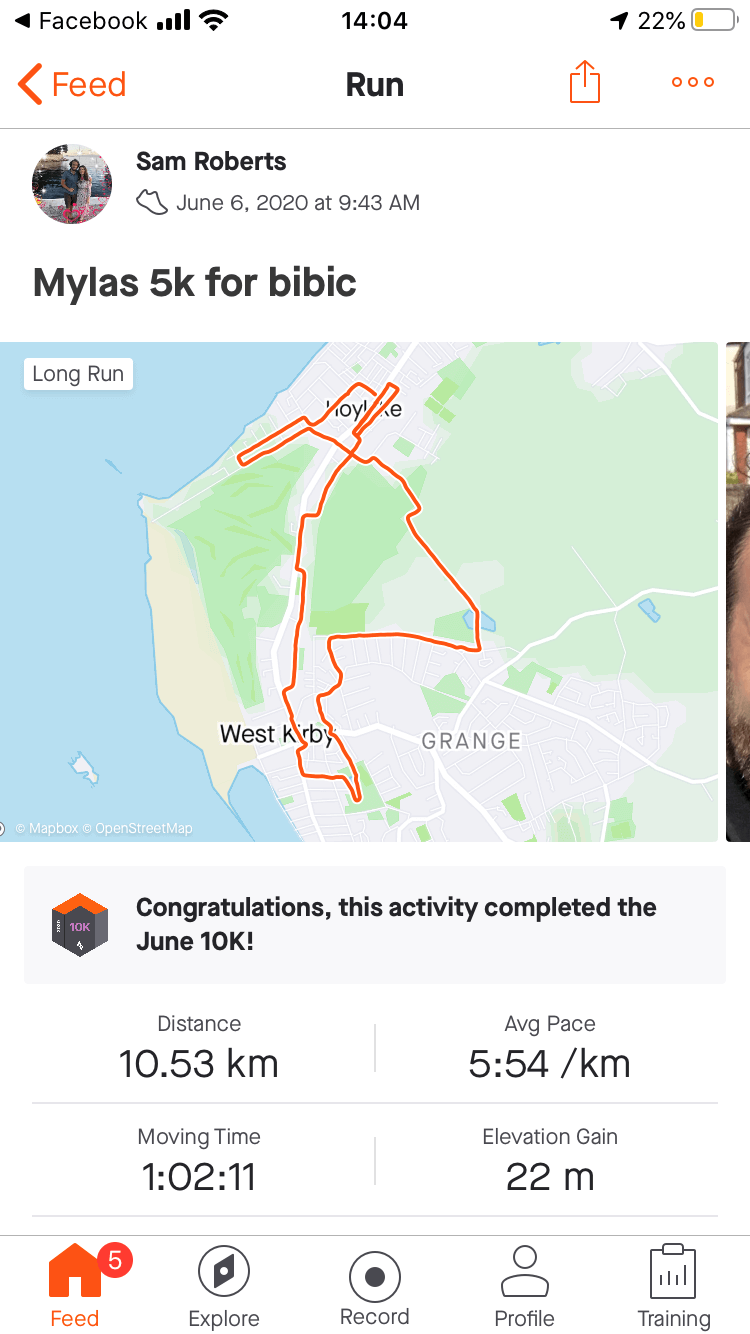Screen dimensions: 750x1334
Task: Open Sam Roberts profile name link
Action: 211,162
